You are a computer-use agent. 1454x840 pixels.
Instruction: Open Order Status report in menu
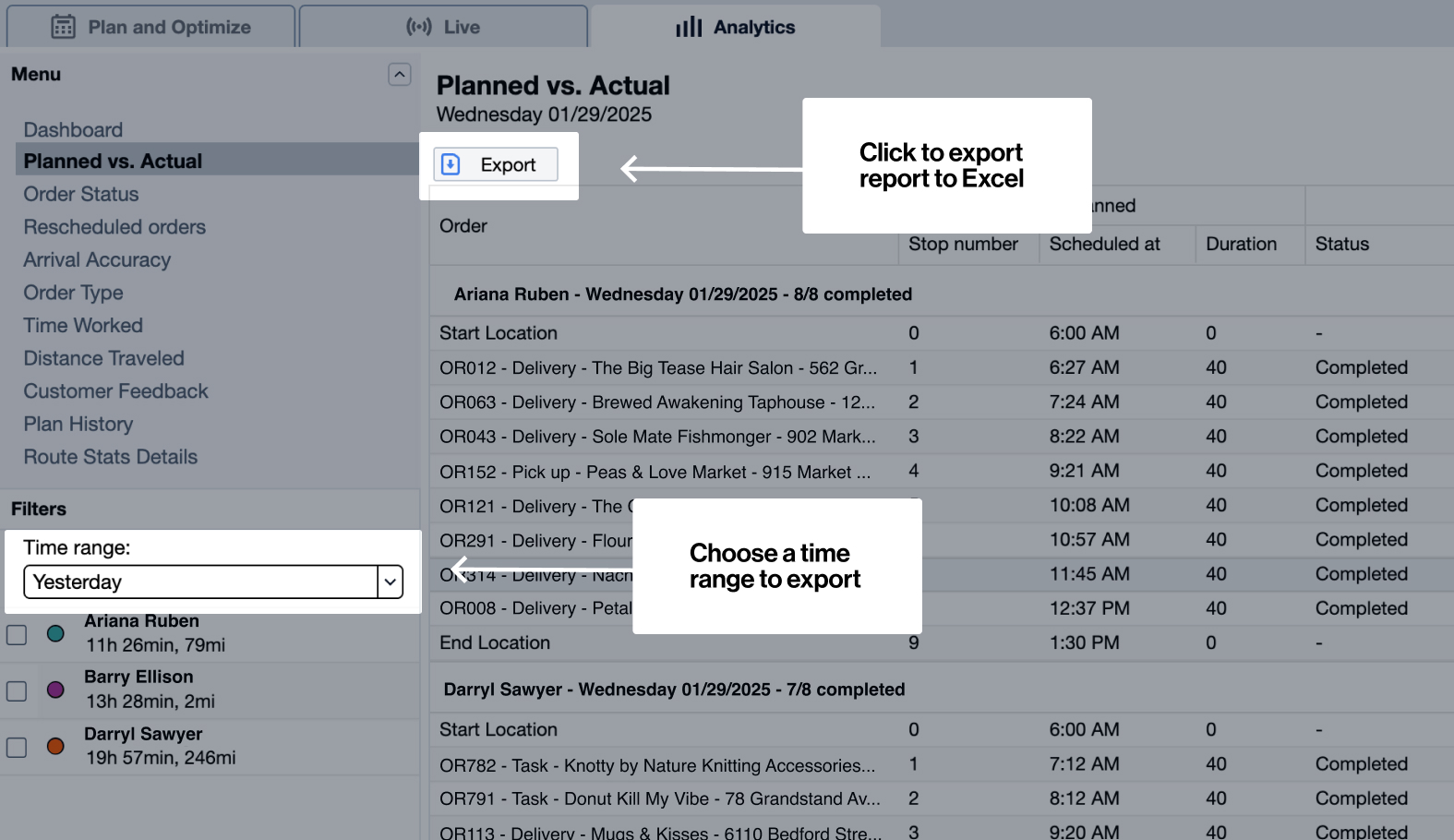tap(81, 194)
